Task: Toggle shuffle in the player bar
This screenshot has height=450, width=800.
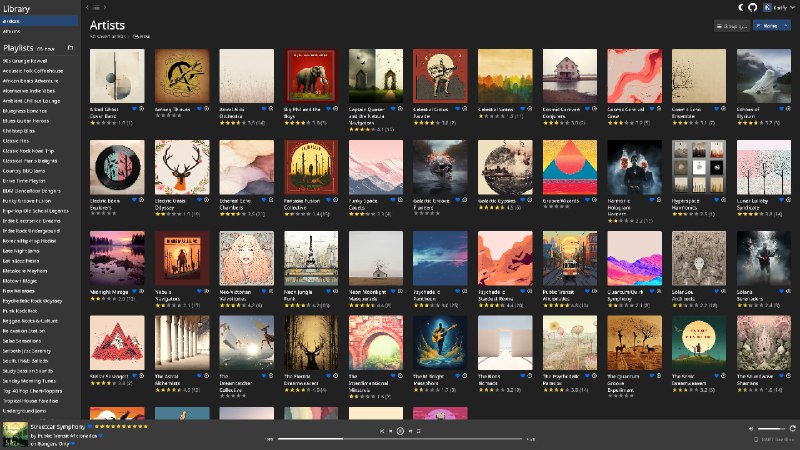Action: coord(382,430)
